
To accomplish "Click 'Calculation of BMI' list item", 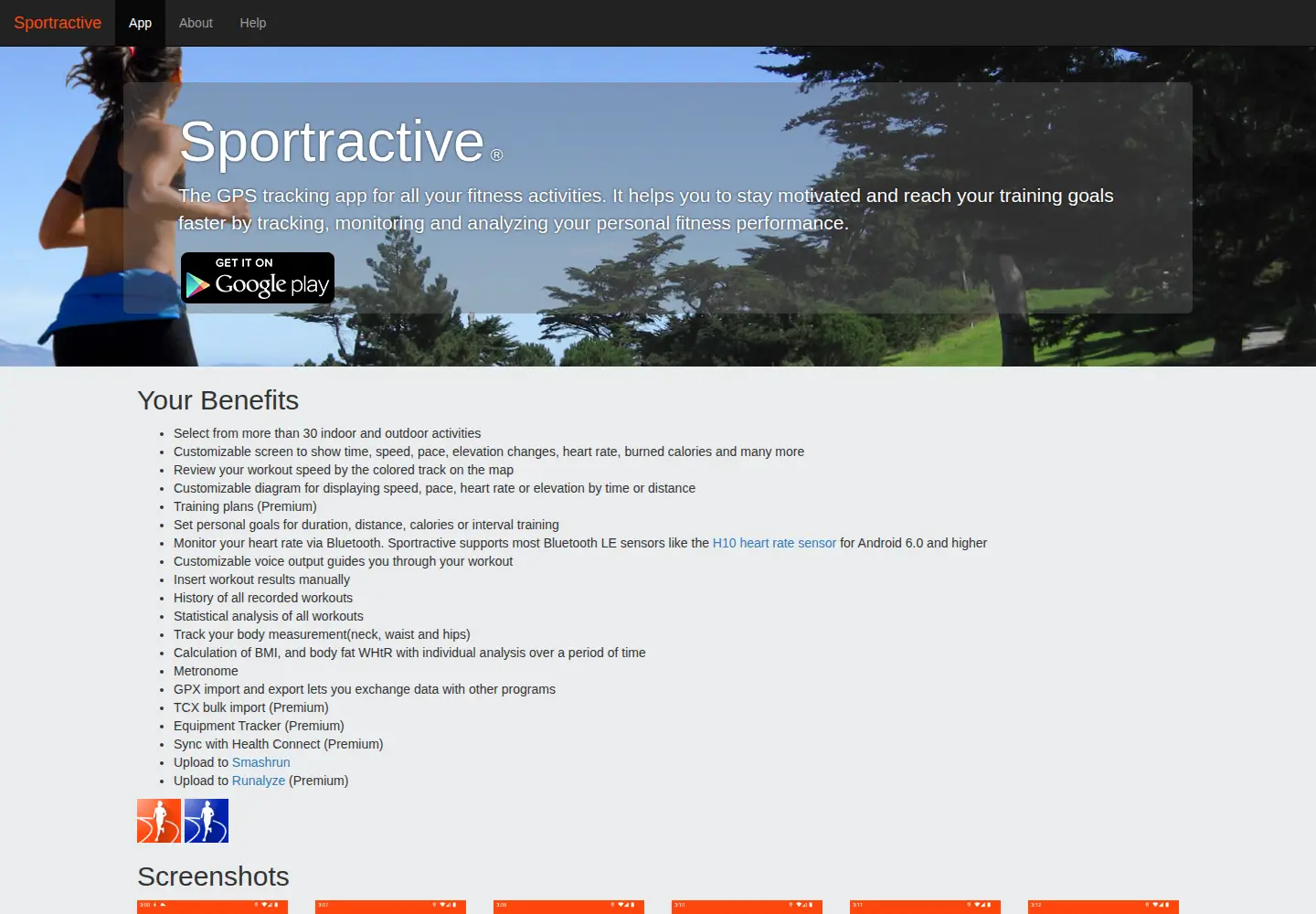I will point(409,653).
